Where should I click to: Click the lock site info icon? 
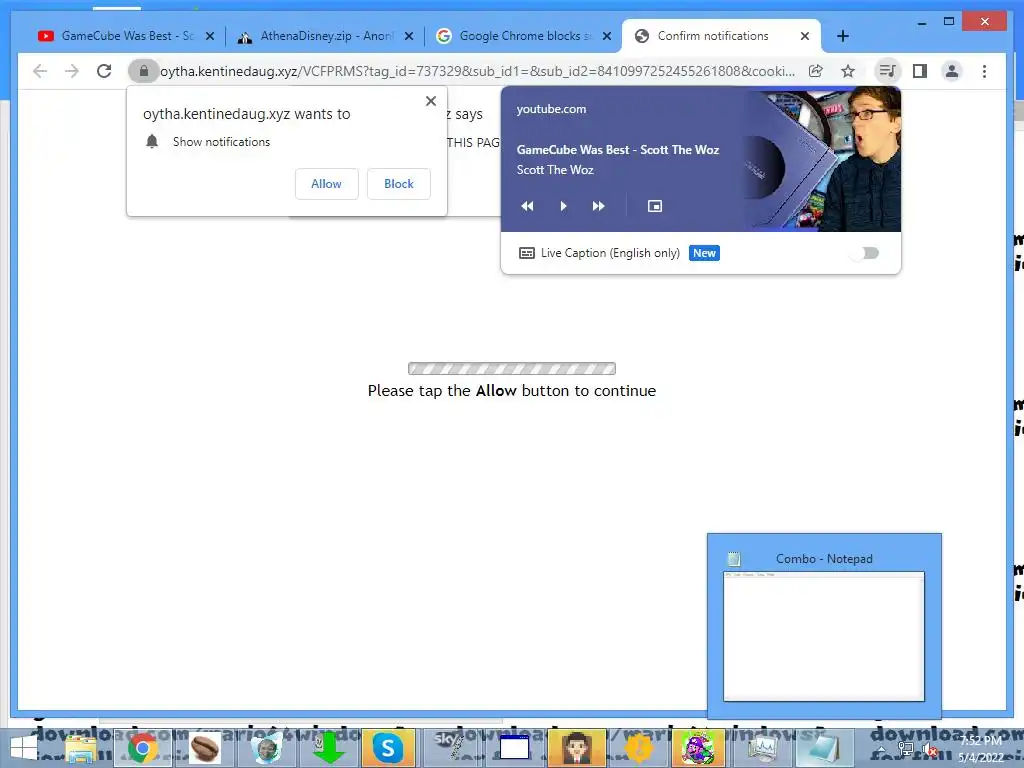coord(144,71)
